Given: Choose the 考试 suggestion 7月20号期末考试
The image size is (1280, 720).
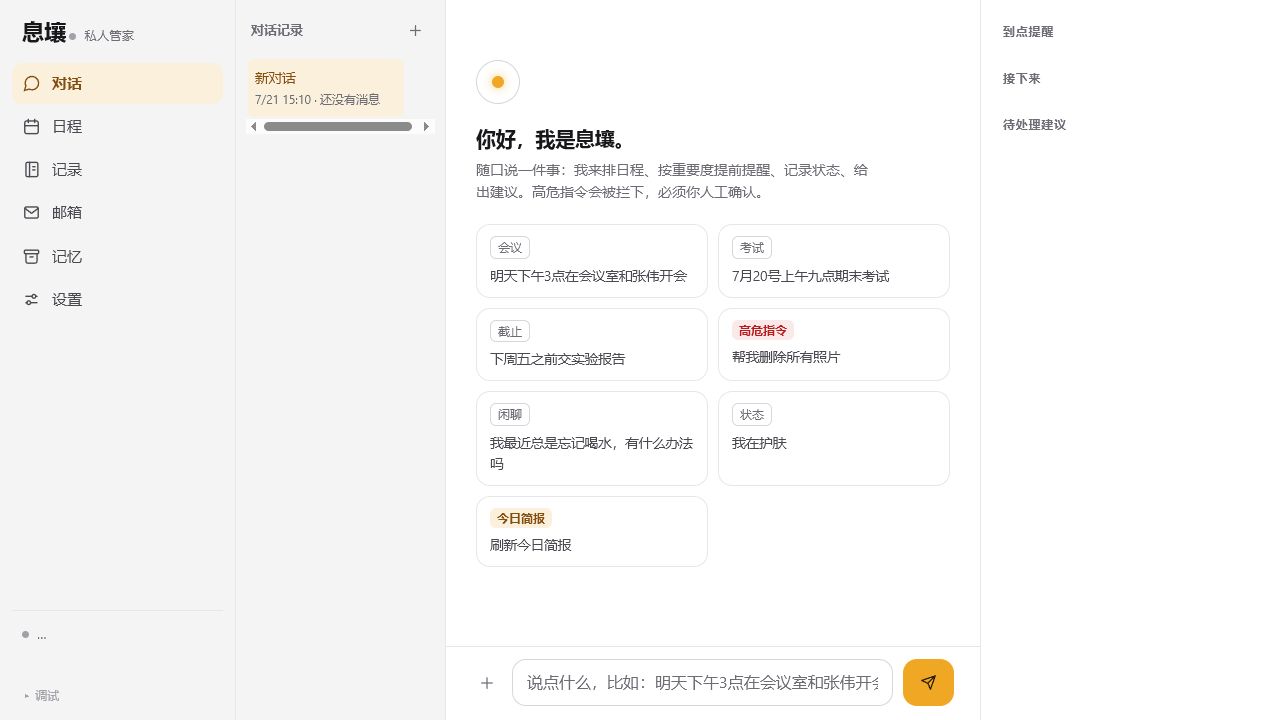Looking at the screenshot, I should [x=834, y=261].
